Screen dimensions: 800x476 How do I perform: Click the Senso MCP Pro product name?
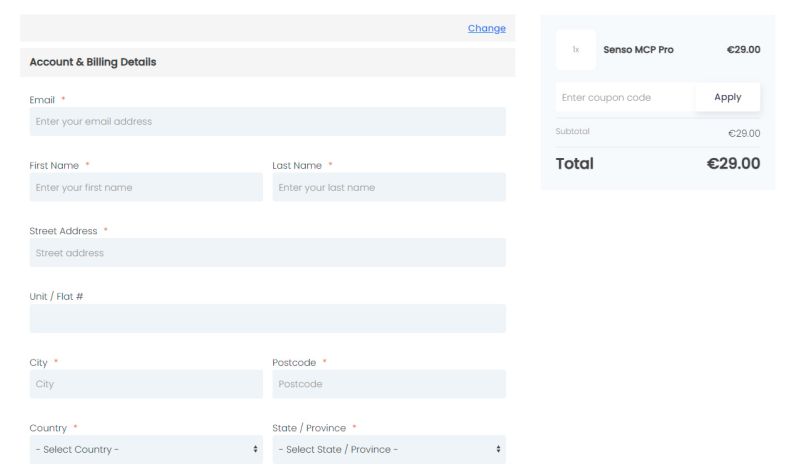tap(638, 49)
